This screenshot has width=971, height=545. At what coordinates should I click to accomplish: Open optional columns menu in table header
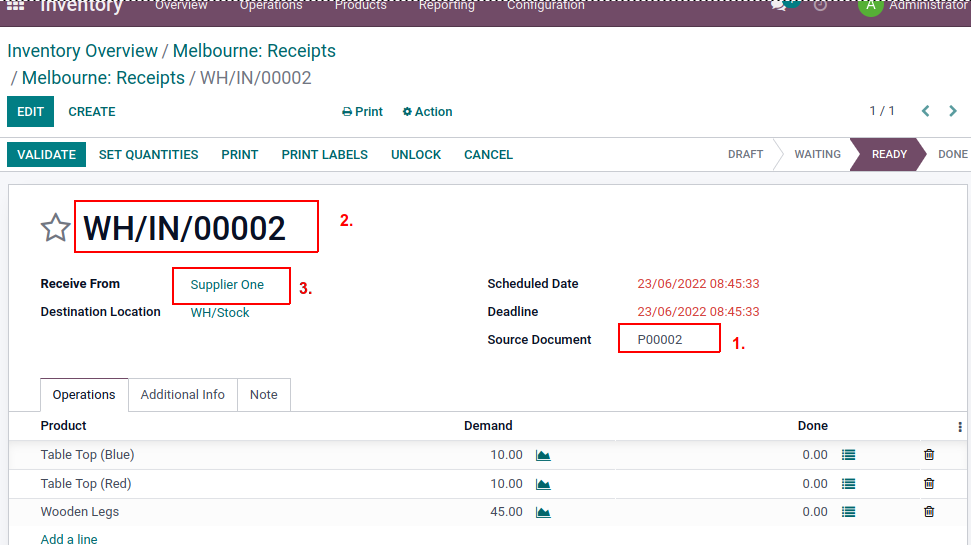pyautogui.click(x=960, y=427)
